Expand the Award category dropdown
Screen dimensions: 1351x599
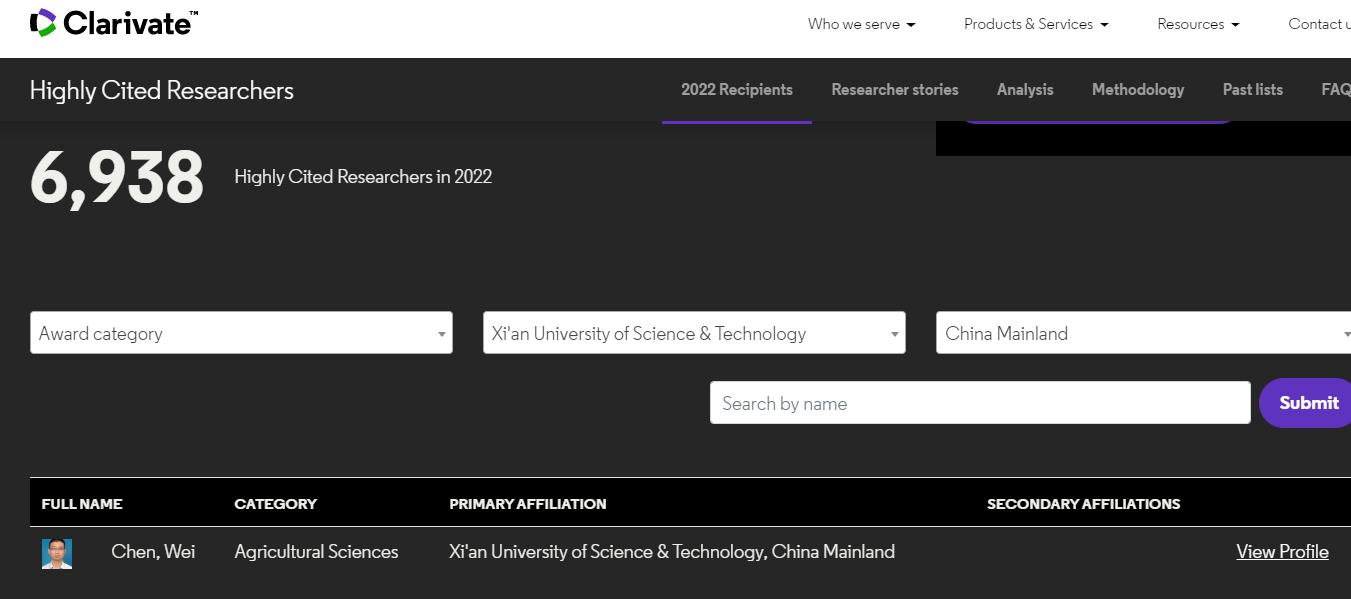click(241, 333)
